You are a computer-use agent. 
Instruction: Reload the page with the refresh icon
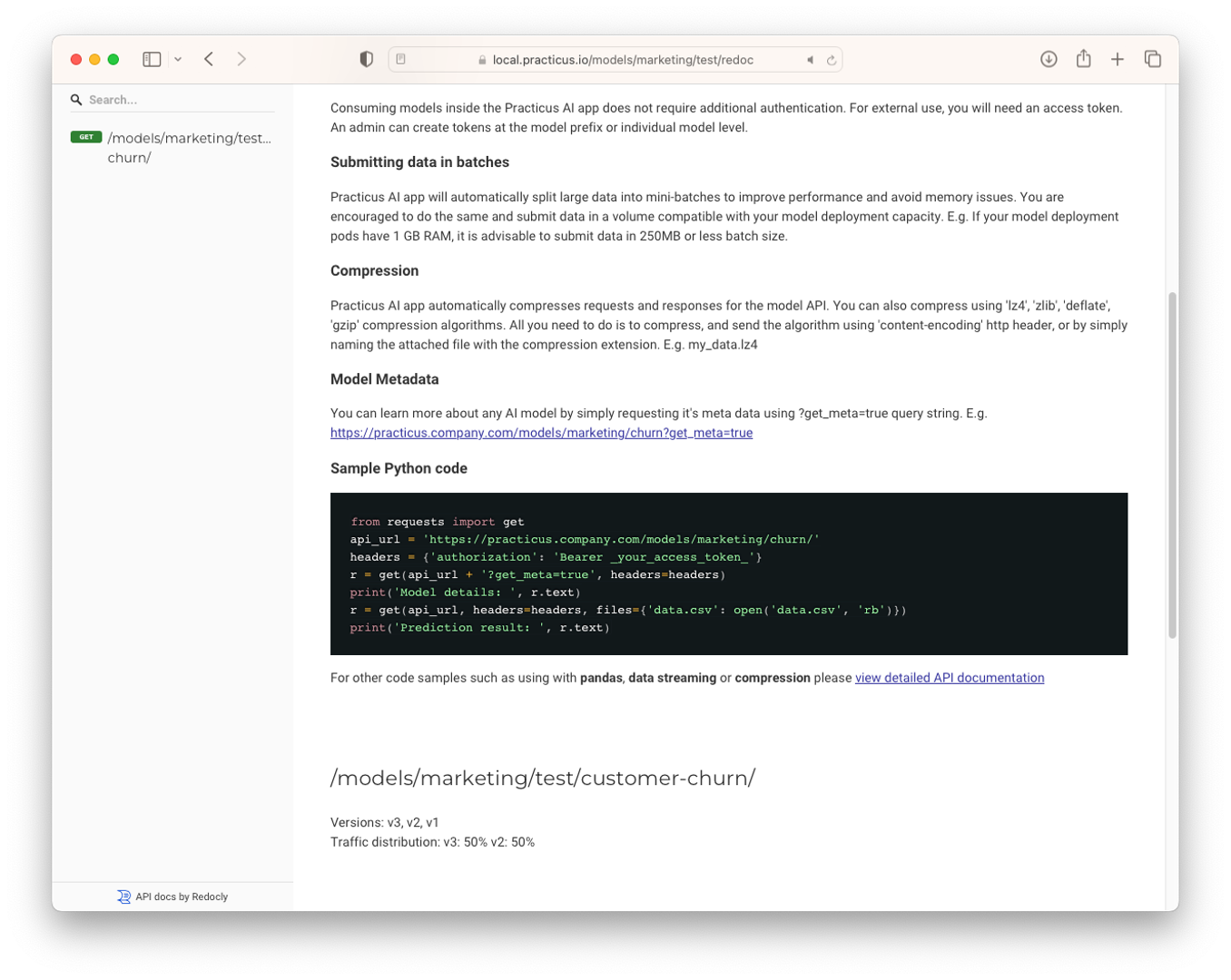coord(831,60)
